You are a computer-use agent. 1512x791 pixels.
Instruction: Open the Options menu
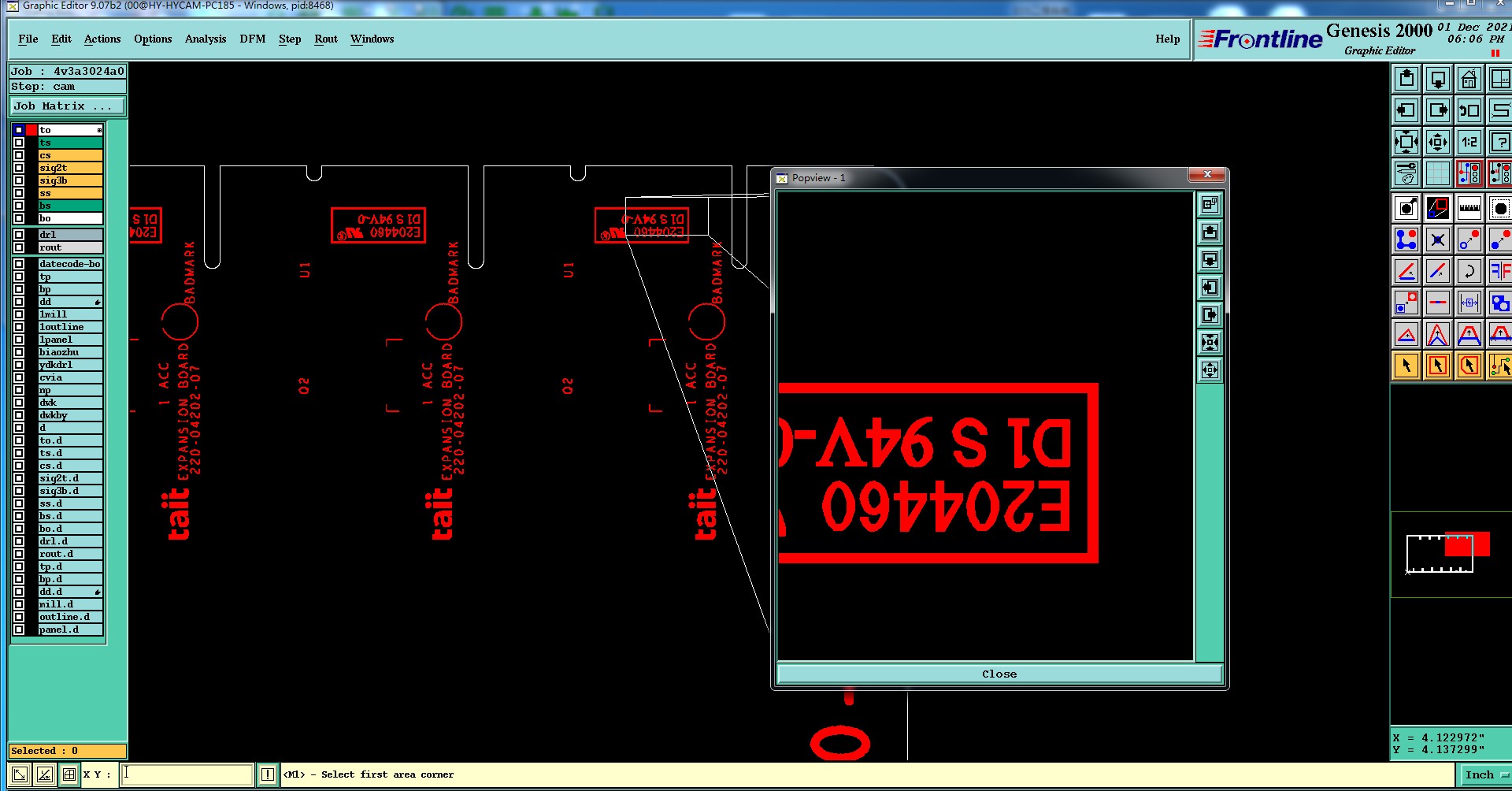coord(153,39)
